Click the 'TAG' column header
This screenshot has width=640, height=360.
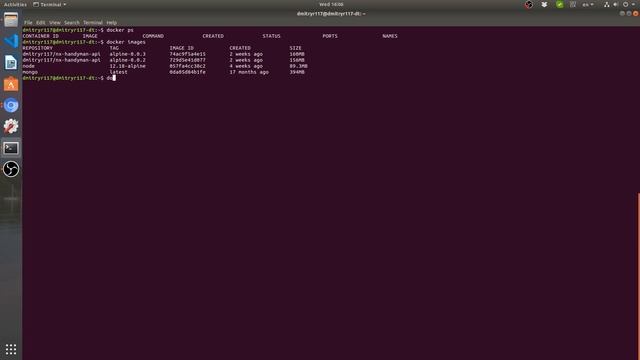pyautogui.click(x=114, y=48)
